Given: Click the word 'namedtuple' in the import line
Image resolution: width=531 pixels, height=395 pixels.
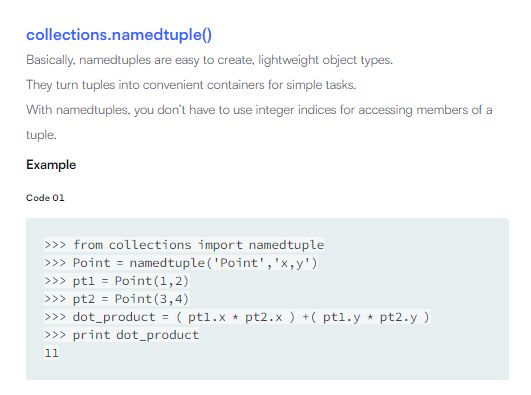Looking at the screenshot, I should tap(286, 245).
